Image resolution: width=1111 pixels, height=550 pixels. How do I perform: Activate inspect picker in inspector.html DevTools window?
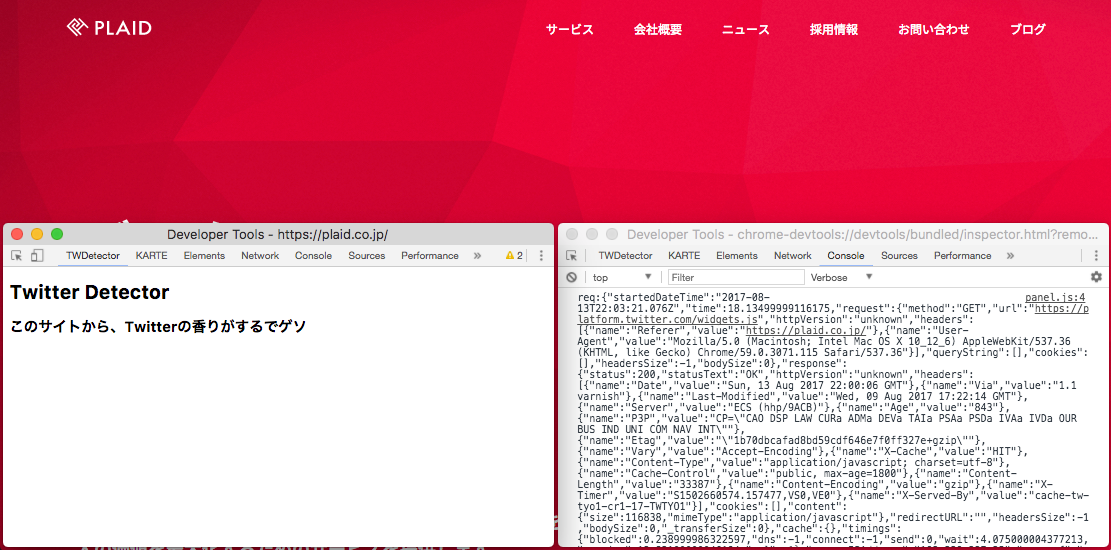pos(572,256)
